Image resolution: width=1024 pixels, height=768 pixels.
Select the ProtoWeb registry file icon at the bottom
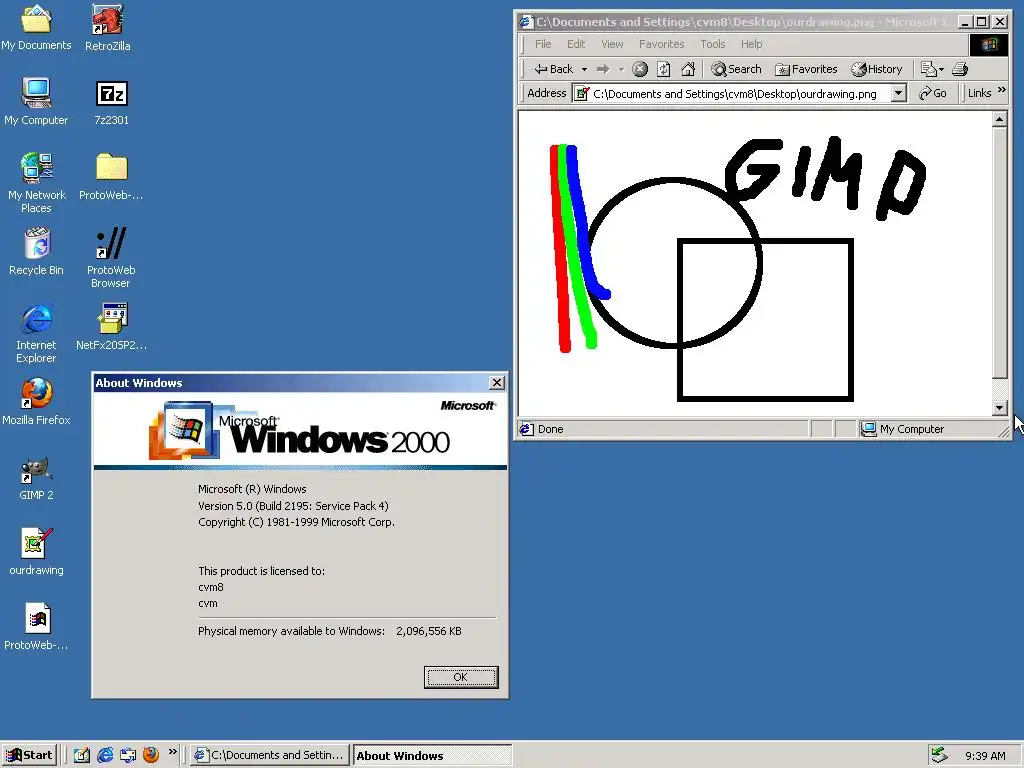[36, 627]
